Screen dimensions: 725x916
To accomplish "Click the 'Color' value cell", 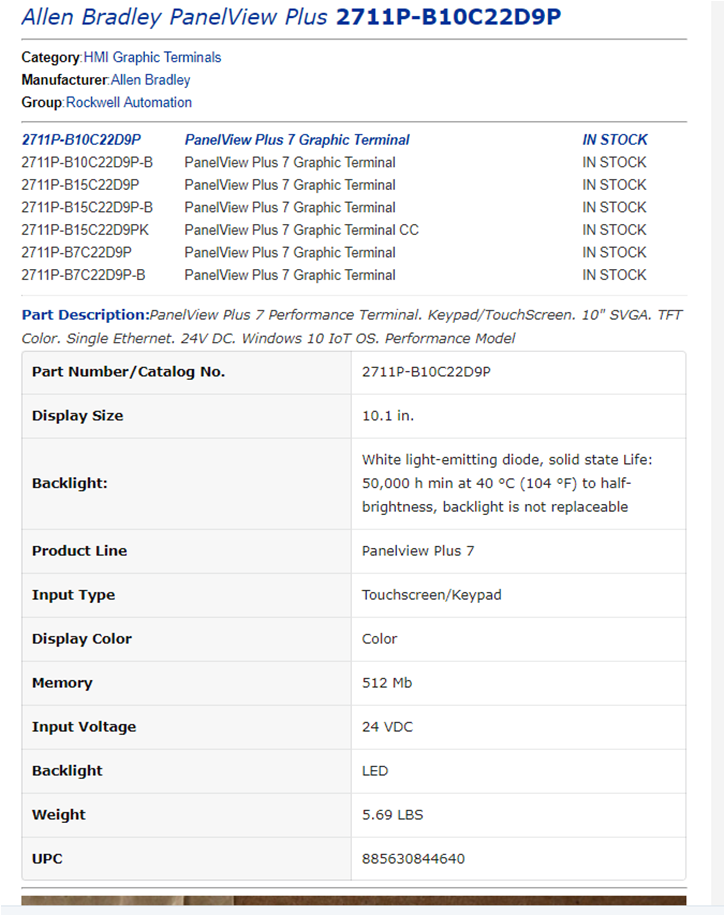I will pyautogui.click(x=519, y=639).
